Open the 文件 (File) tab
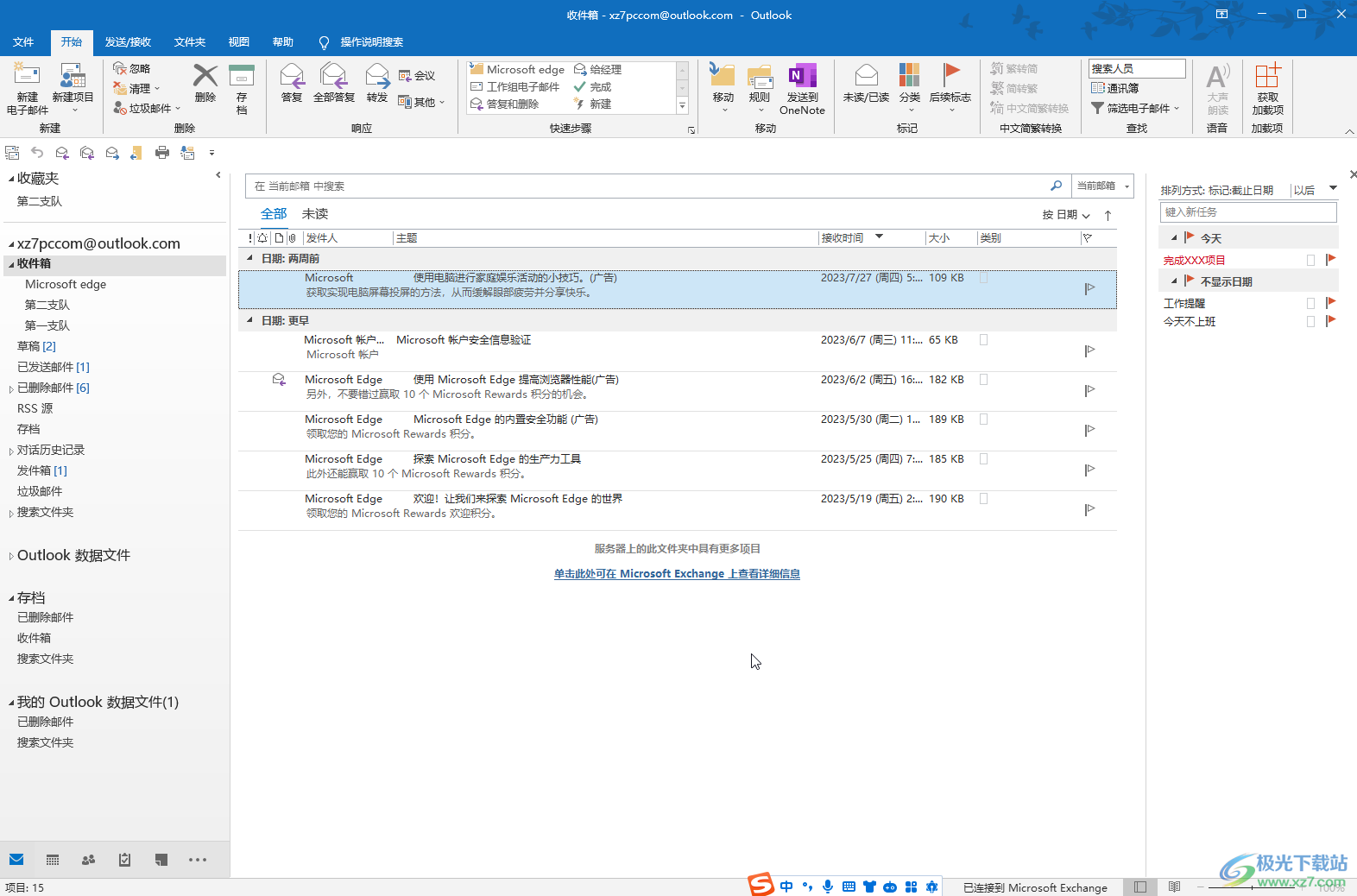1357x896 pixels. (x=23, y=41)
